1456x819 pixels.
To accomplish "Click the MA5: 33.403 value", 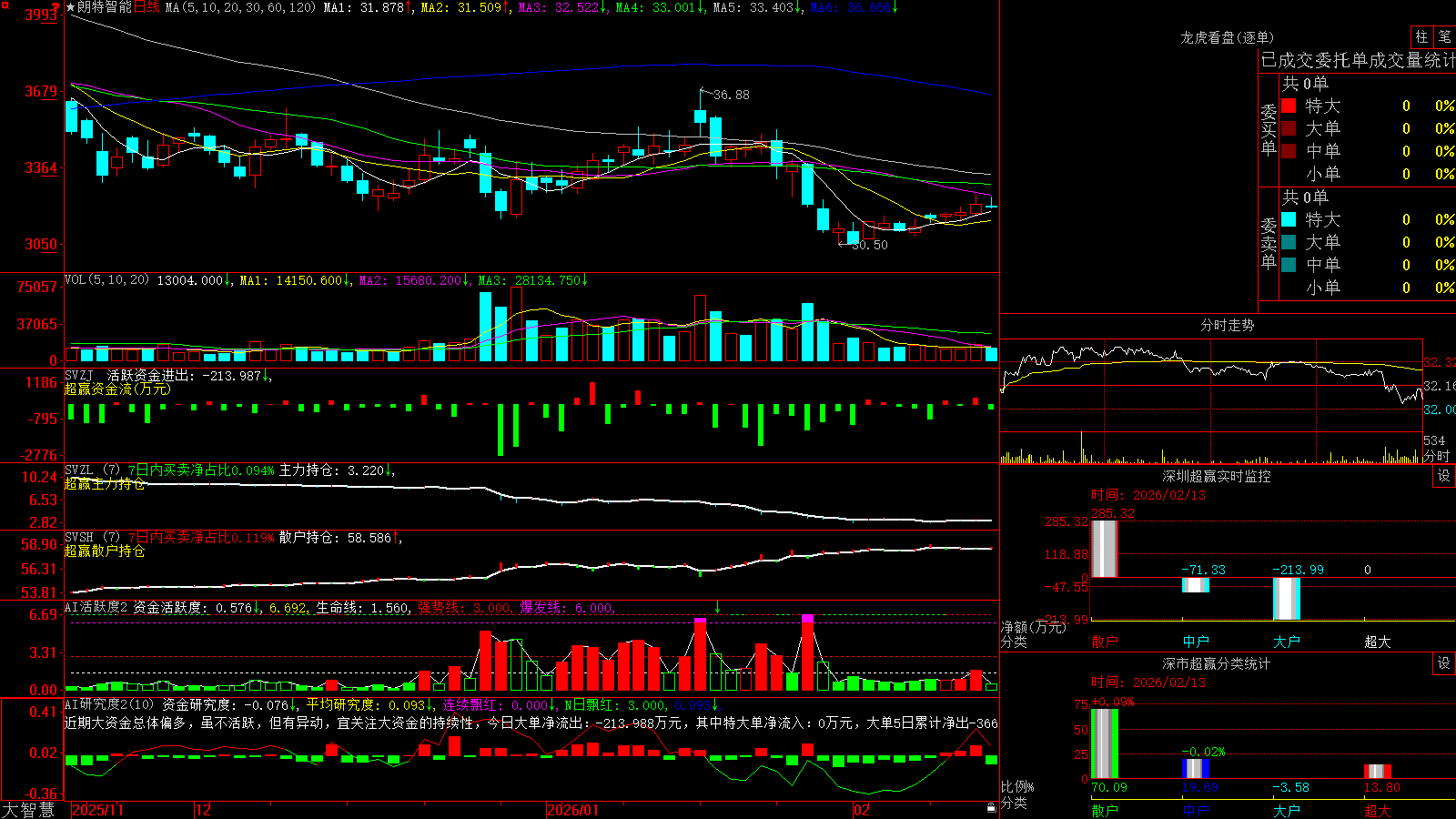I will (757, 7).
